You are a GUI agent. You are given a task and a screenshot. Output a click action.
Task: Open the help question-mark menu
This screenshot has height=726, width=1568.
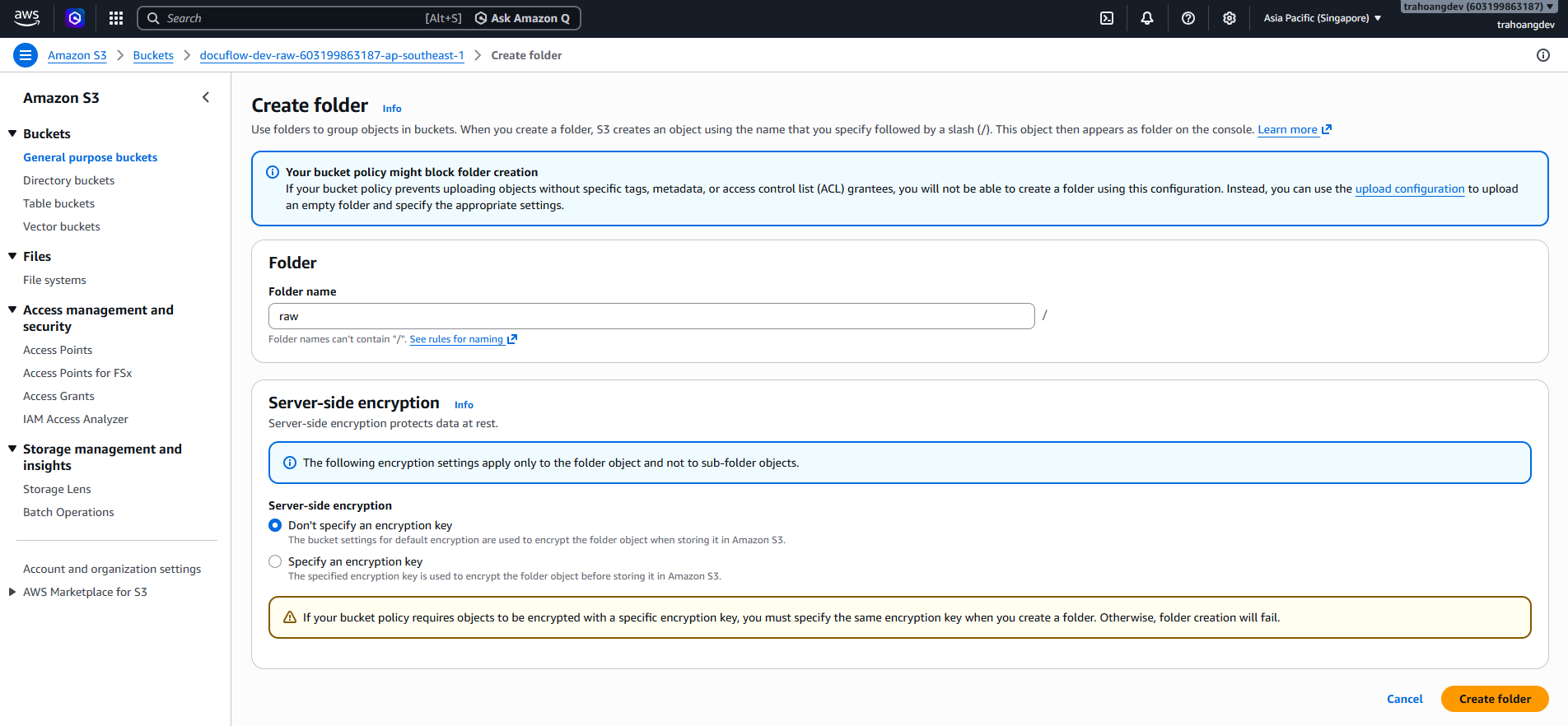click(1188, 18)
